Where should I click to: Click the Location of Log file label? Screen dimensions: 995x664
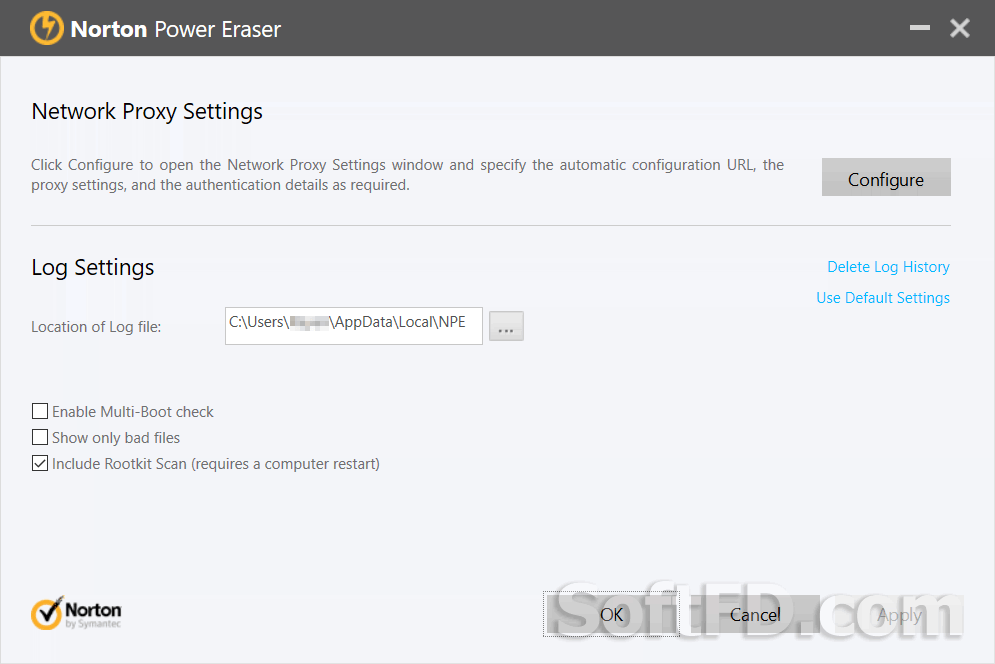pyautogui.click(x=96, y=326)
